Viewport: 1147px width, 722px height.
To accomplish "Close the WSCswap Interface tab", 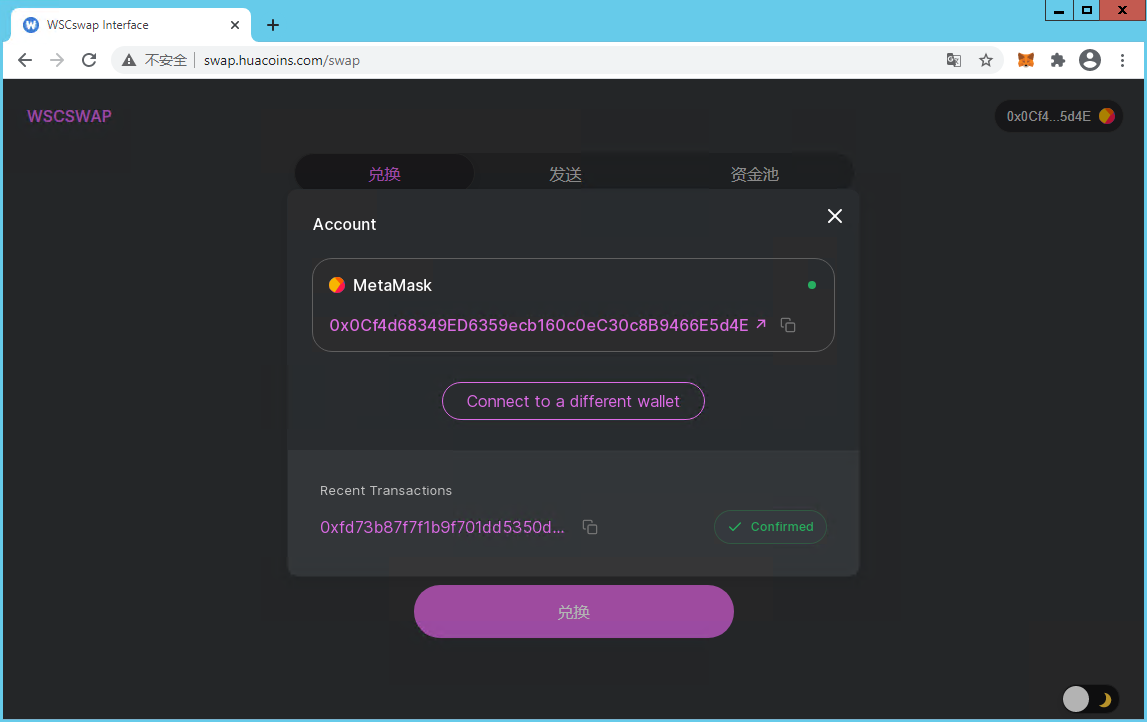I will (x=235, y=25).
